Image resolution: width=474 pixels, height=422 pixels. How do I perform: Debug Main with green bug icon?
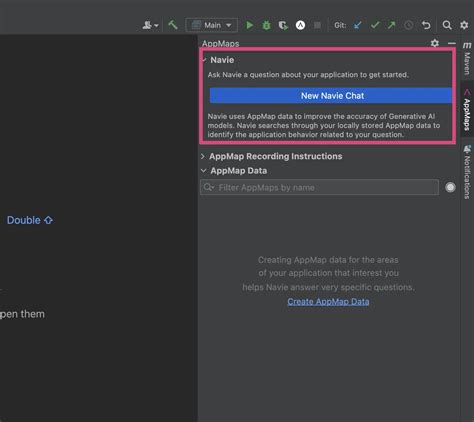[x=266, y=25]
